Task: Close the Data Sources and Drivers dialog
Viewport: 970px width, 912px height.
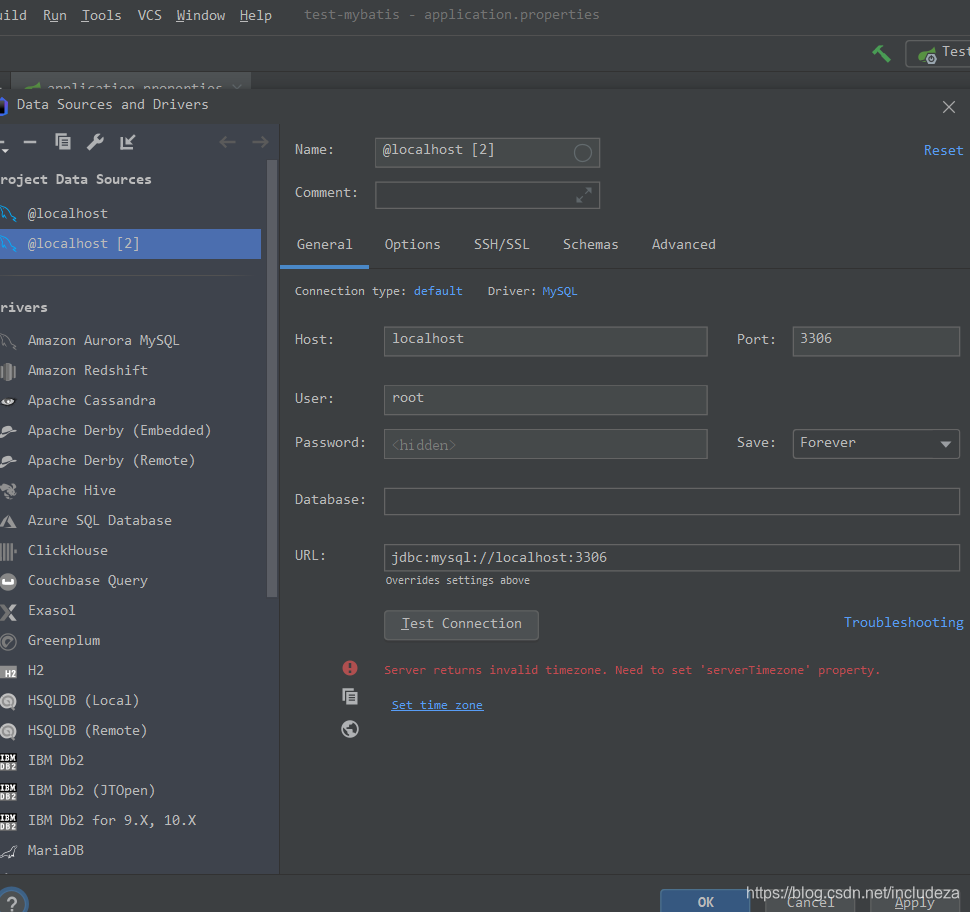Action: tap(948, 107)
